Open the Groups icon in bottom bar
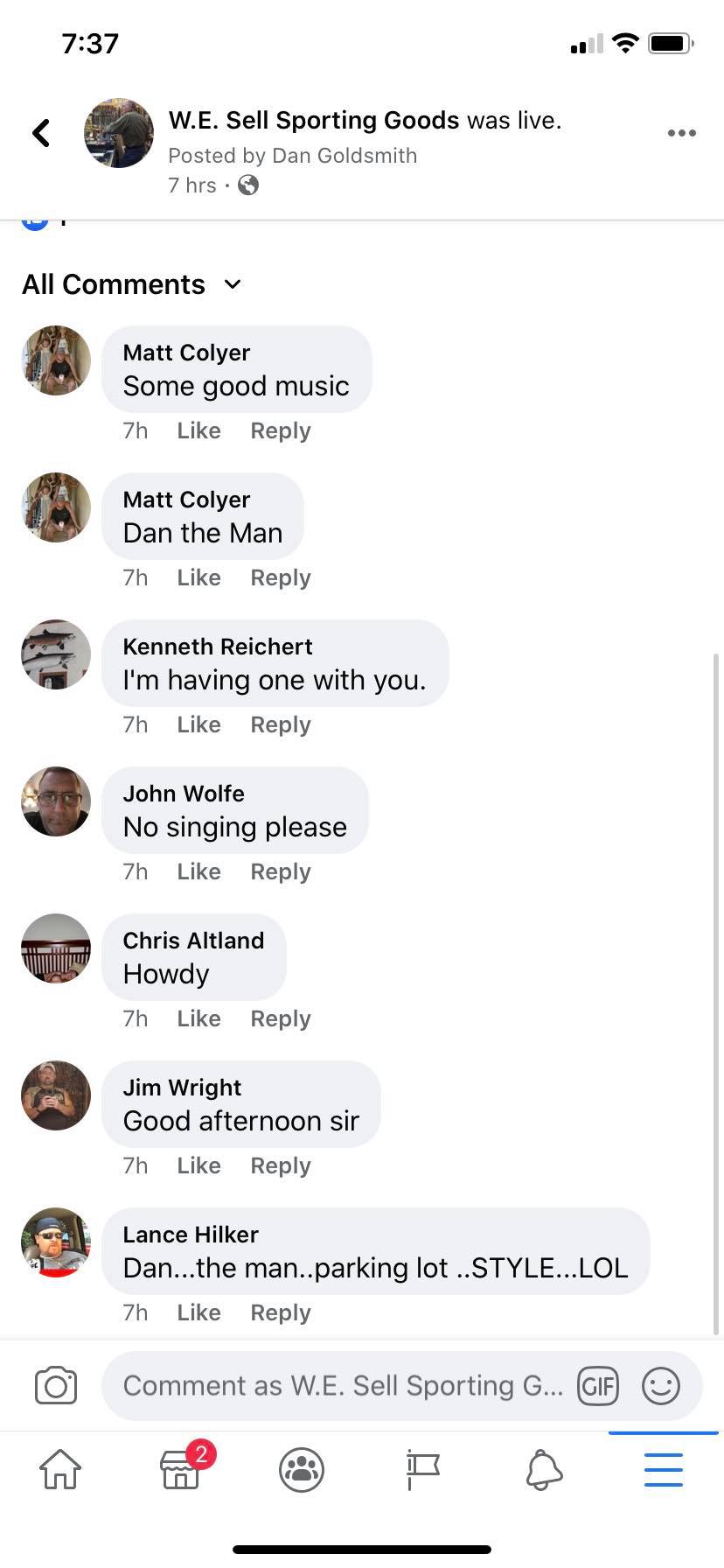 point(302,1469)
